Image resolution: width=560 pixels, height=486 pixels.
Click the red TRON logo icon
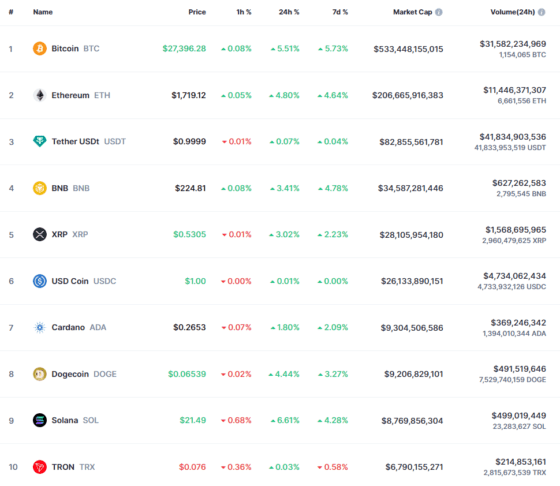click(x=40, y=467)
